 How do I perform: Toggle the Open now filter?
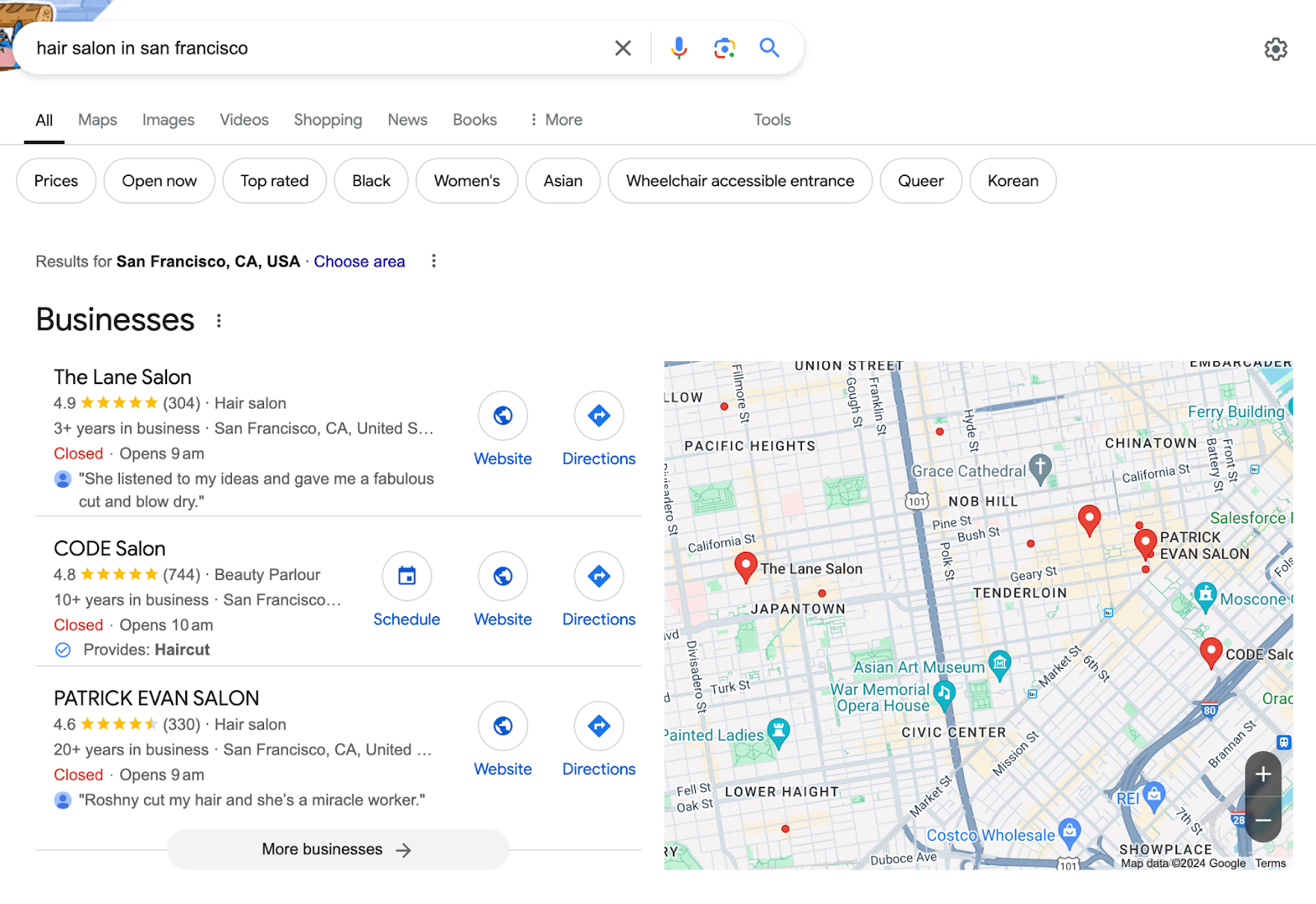click(159, 181)
